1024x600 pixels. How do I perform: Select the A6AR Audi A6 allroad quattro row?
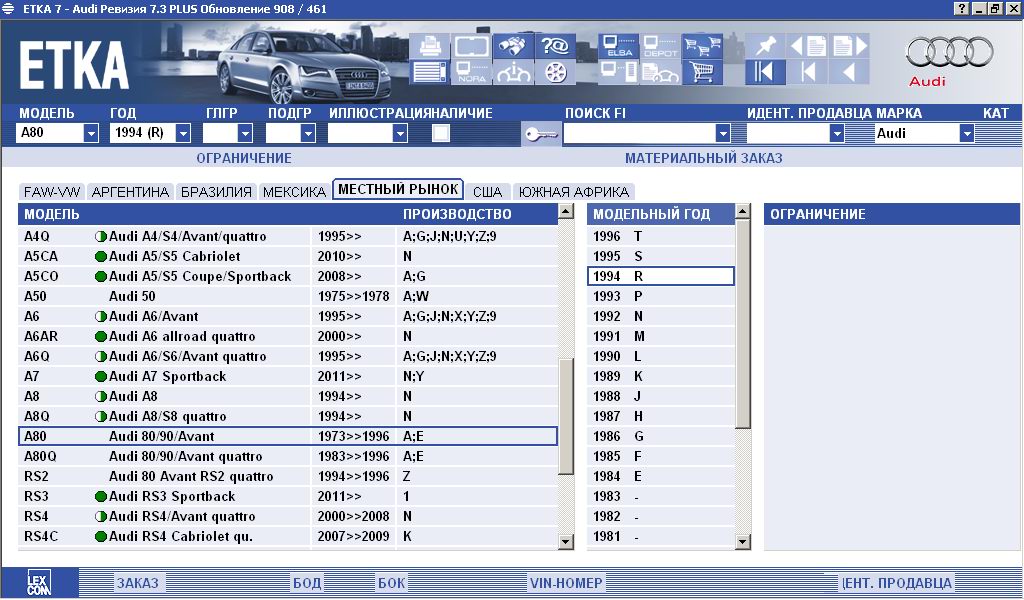pyautogui.click(x=288, y=336)
